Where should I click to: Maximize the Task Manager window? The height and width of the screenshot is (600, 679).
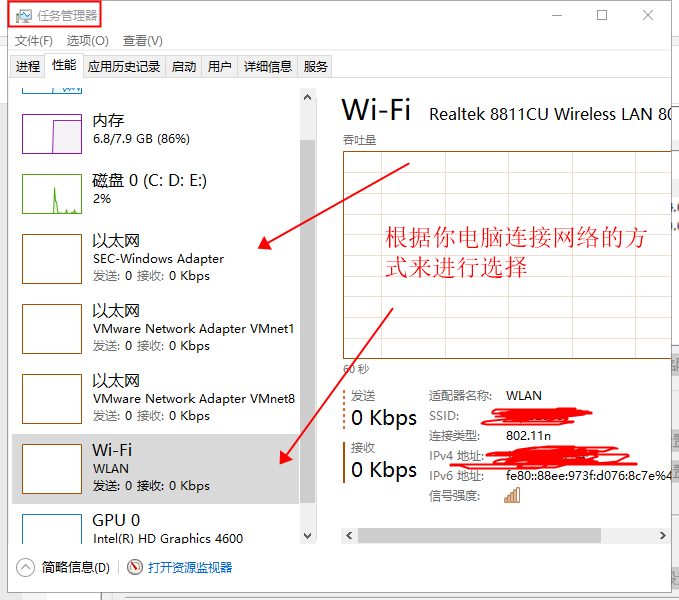[x=602, y=16]
